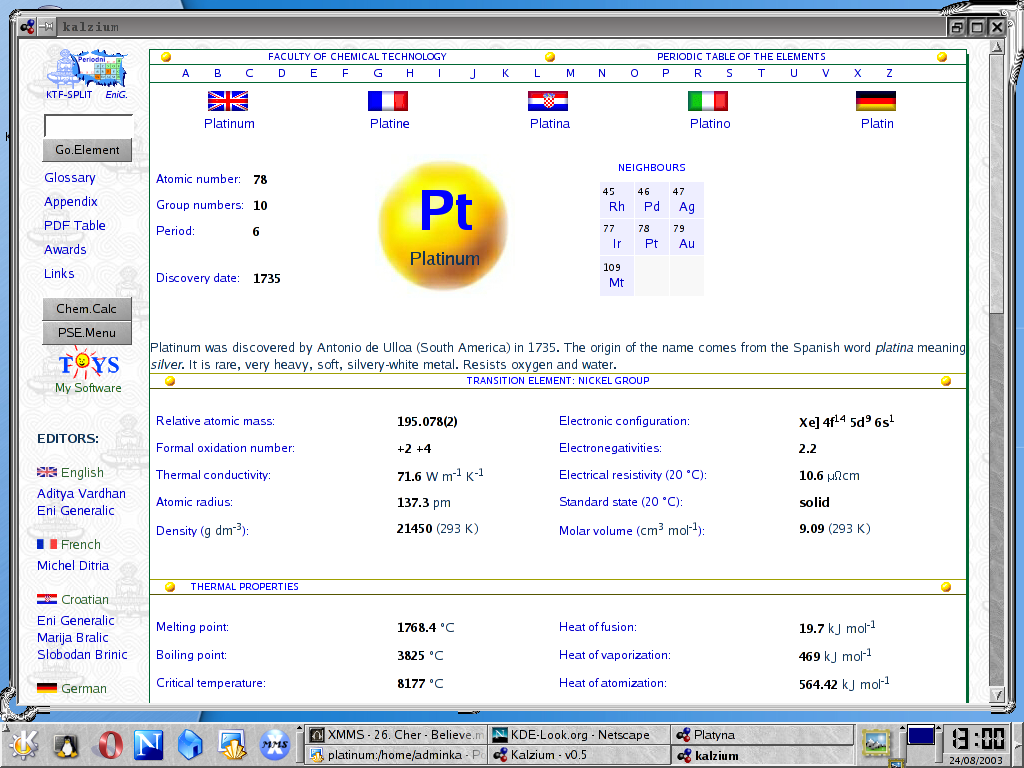Screen dimensions: 1024x768
Task: Click the Croatian flag above Platina
Action: (548, 101)
